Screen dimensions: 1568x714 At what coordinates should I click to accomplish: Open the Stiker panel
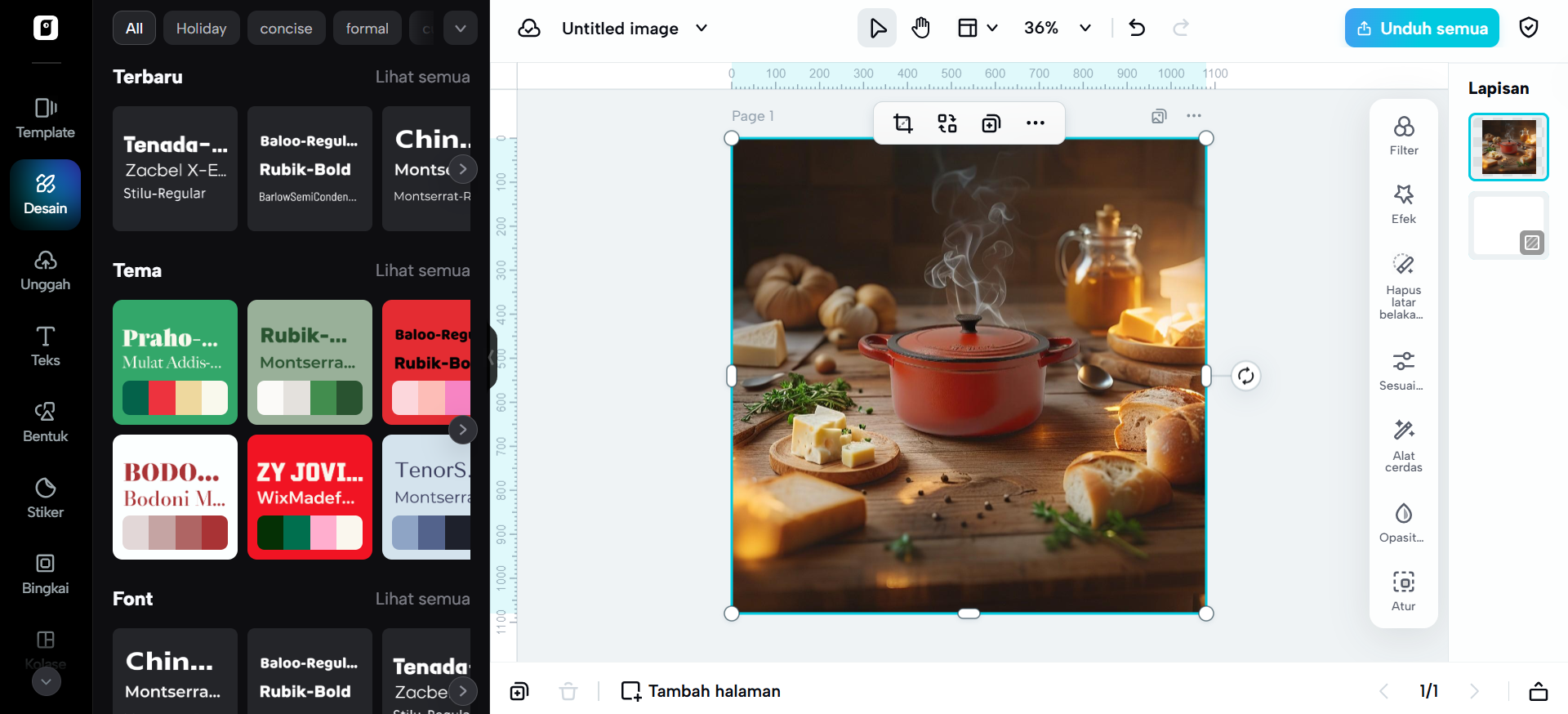(46, 498)
